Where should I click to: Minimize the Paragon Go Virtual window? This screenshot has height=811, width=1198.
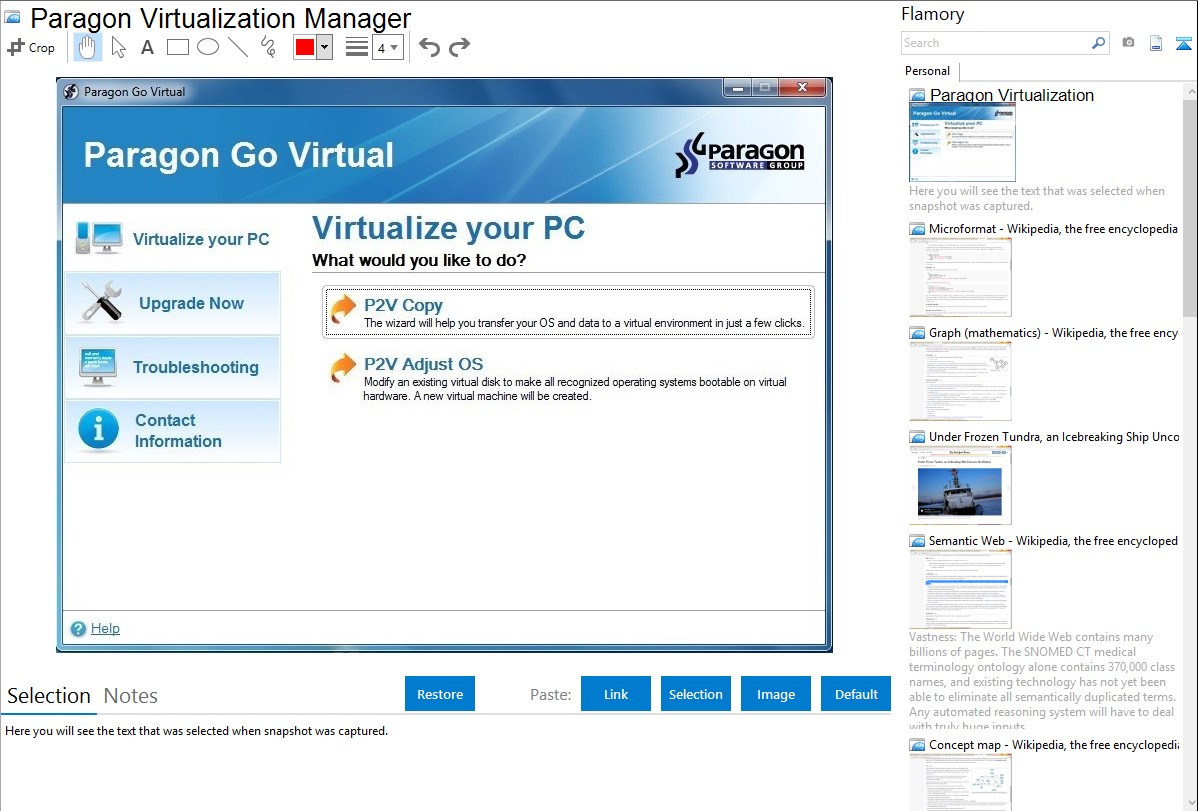point(737,88)
